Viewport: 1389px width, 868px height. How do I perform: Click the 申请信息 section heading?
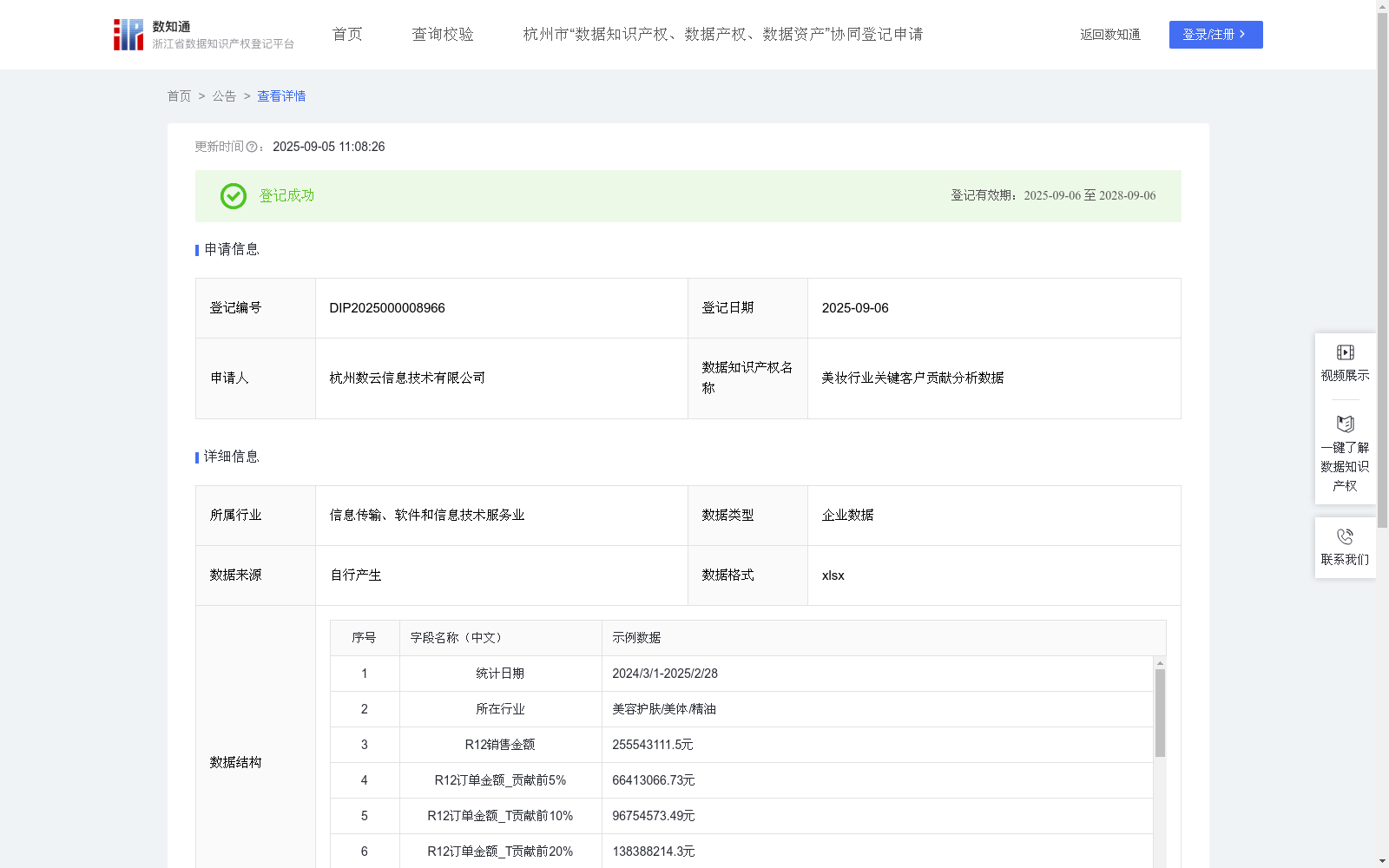point(232,250)
